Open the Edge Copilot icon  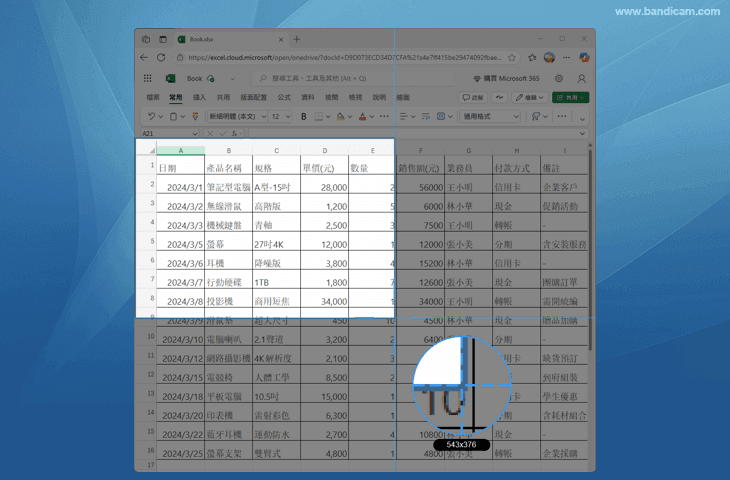(584, 57)
